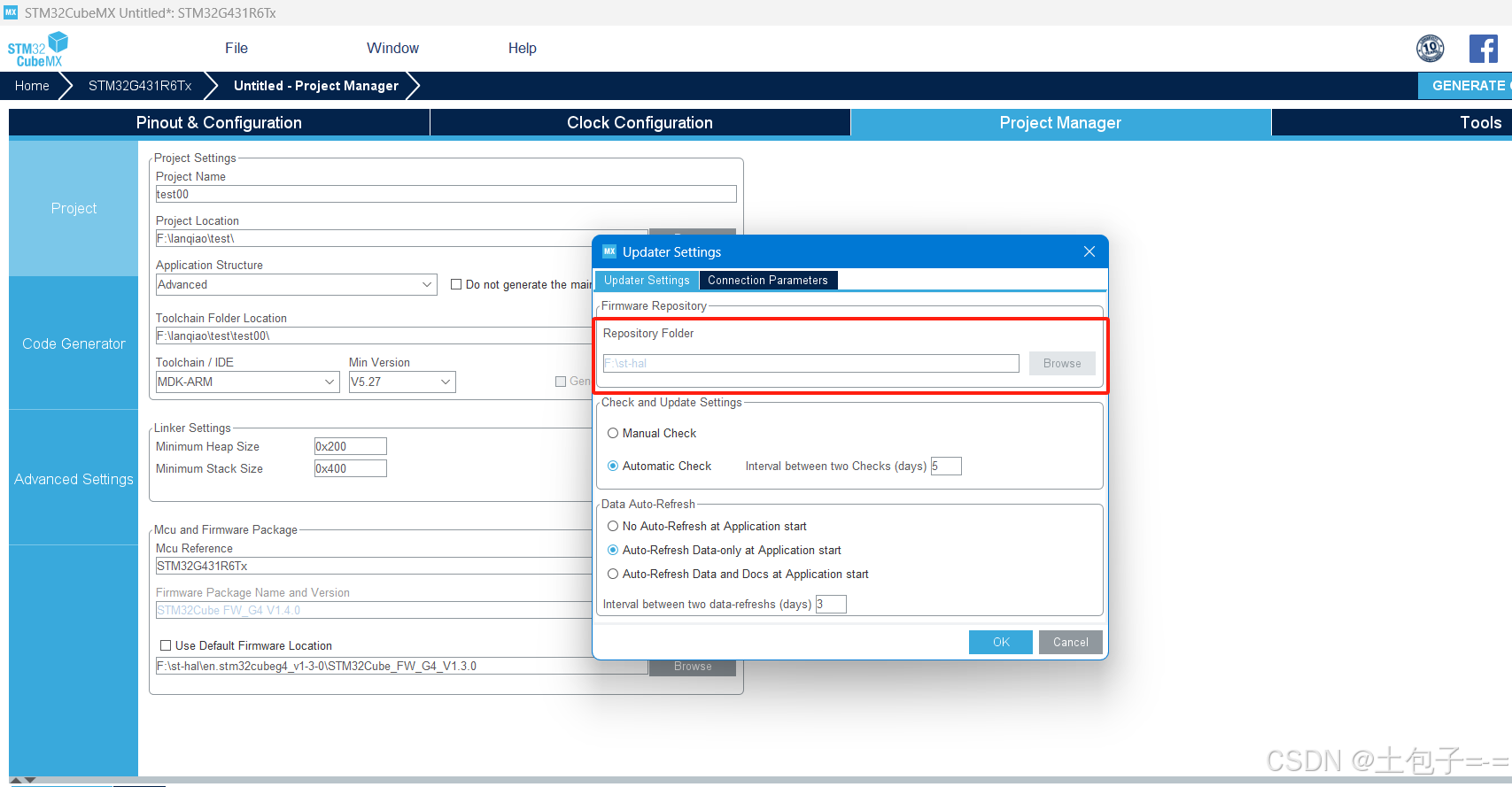Click the firmware location path field
The height and width of the screenshot is (787, 1512).
[402, 666]
